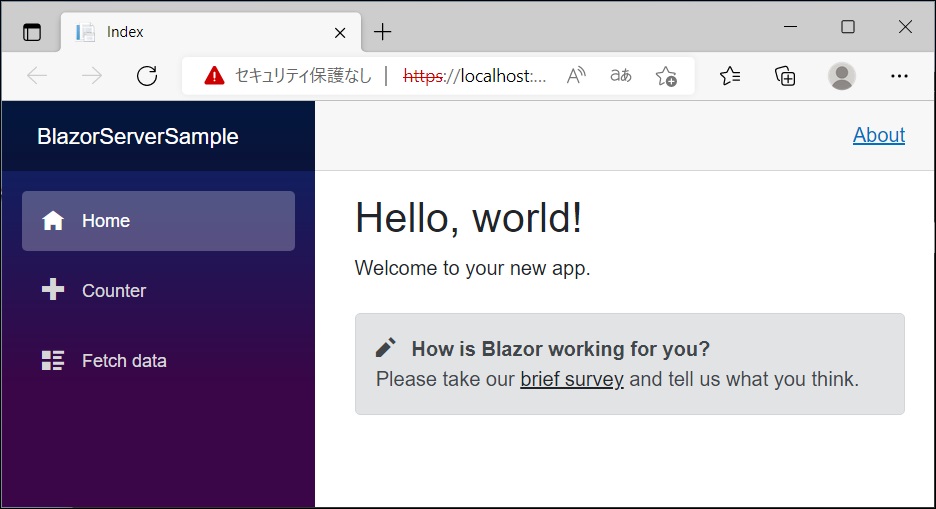
Task: Follow the brief survey link
Action: point(572,379)
